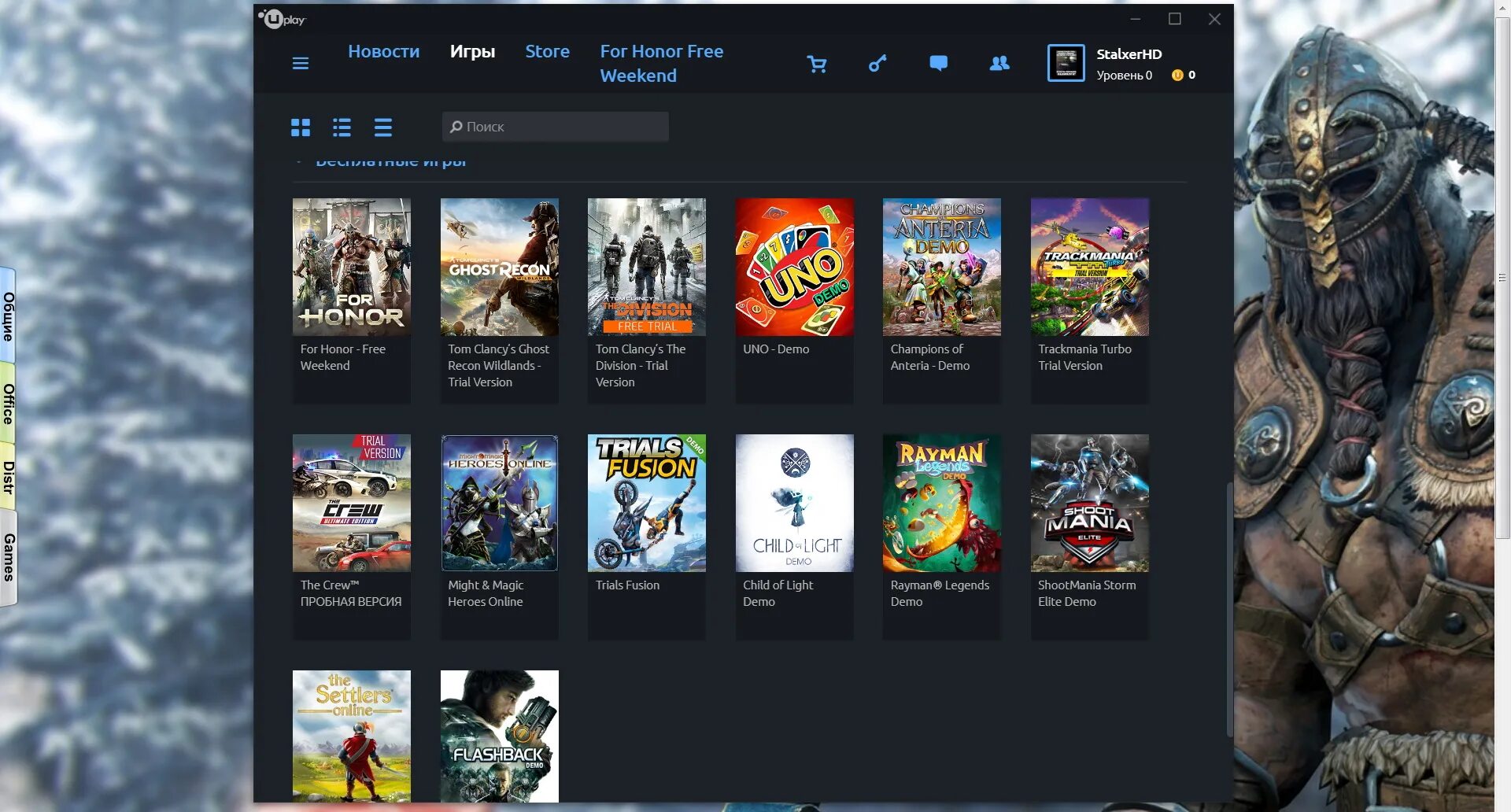Click 'The Crew ПРОБНАЯ ВЕРСИЯ' title text
1511x812 pixels.
tap(351, 593)
